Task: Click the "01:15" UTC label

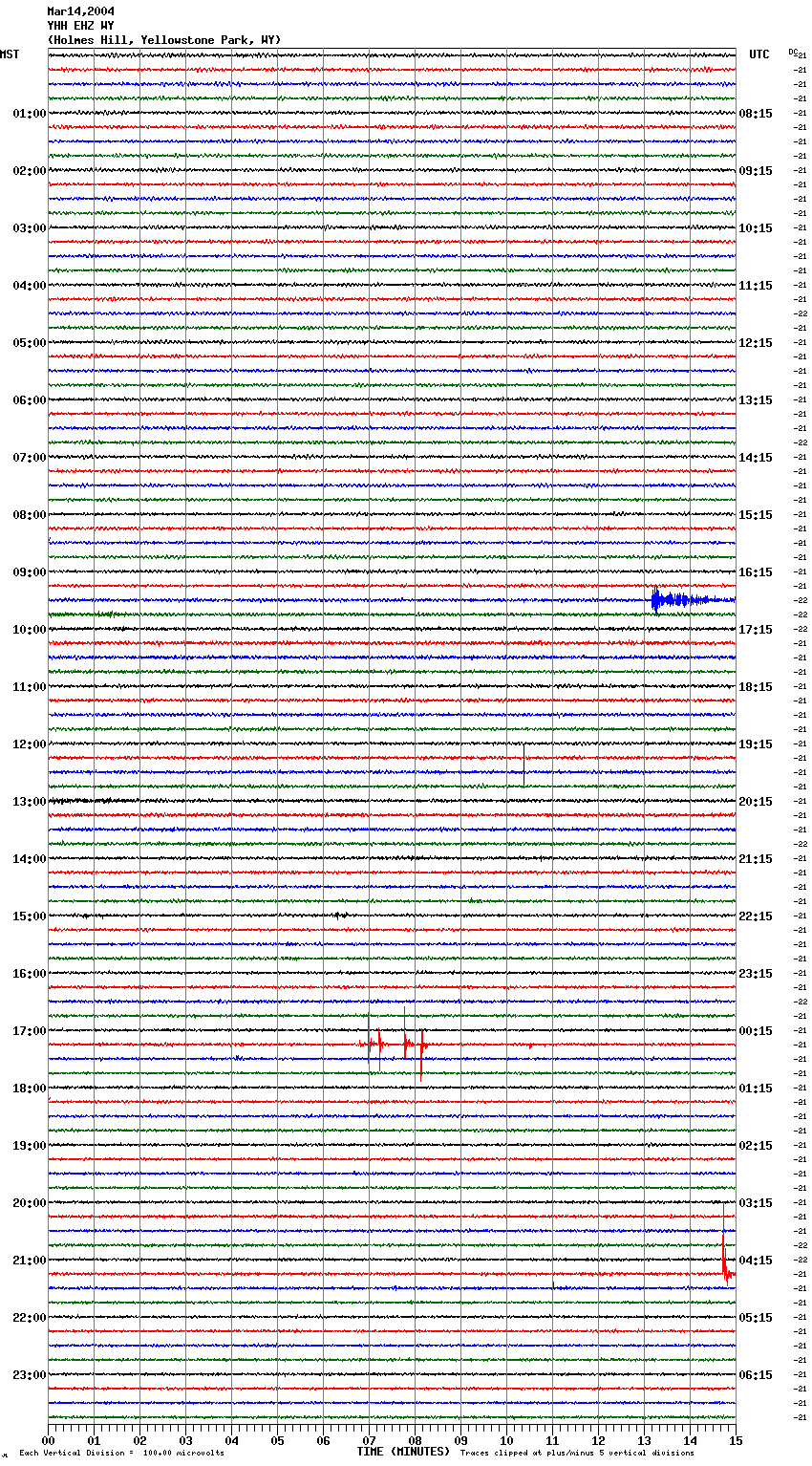Action: [x=756, y=1089]
